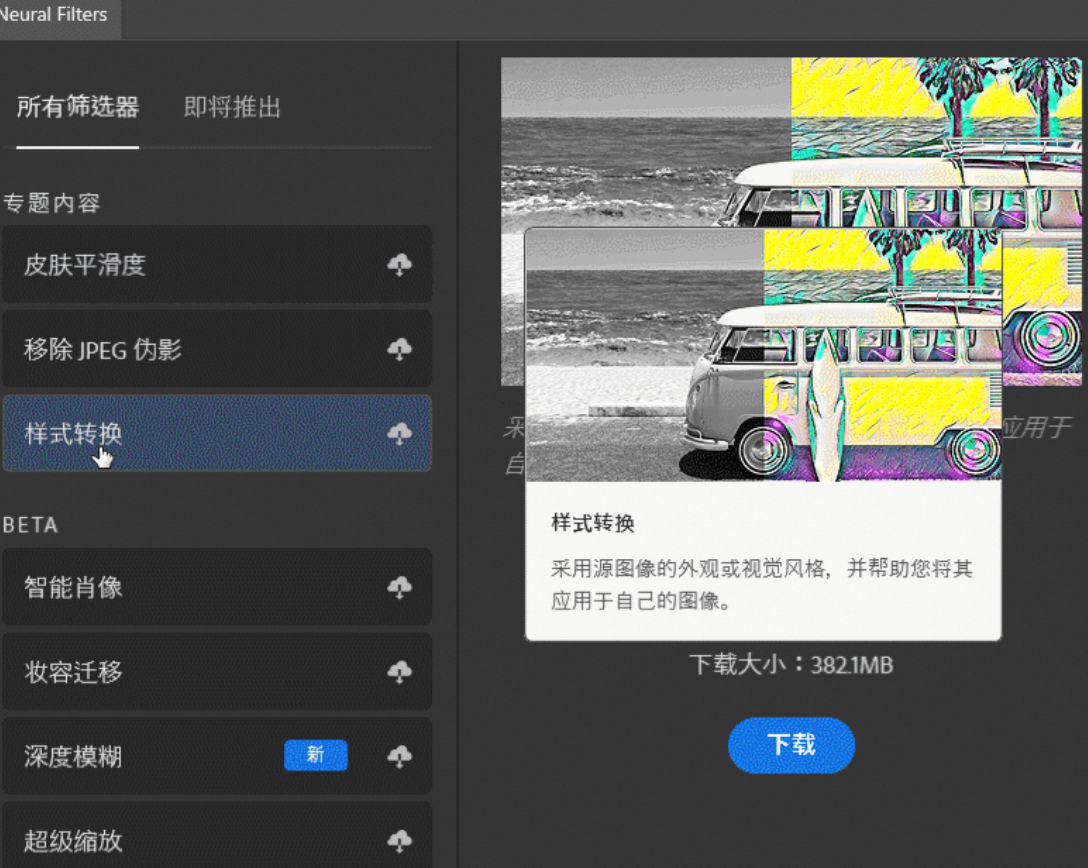
Task: Click the 专题内容 section heading
Action: point(51,203)
